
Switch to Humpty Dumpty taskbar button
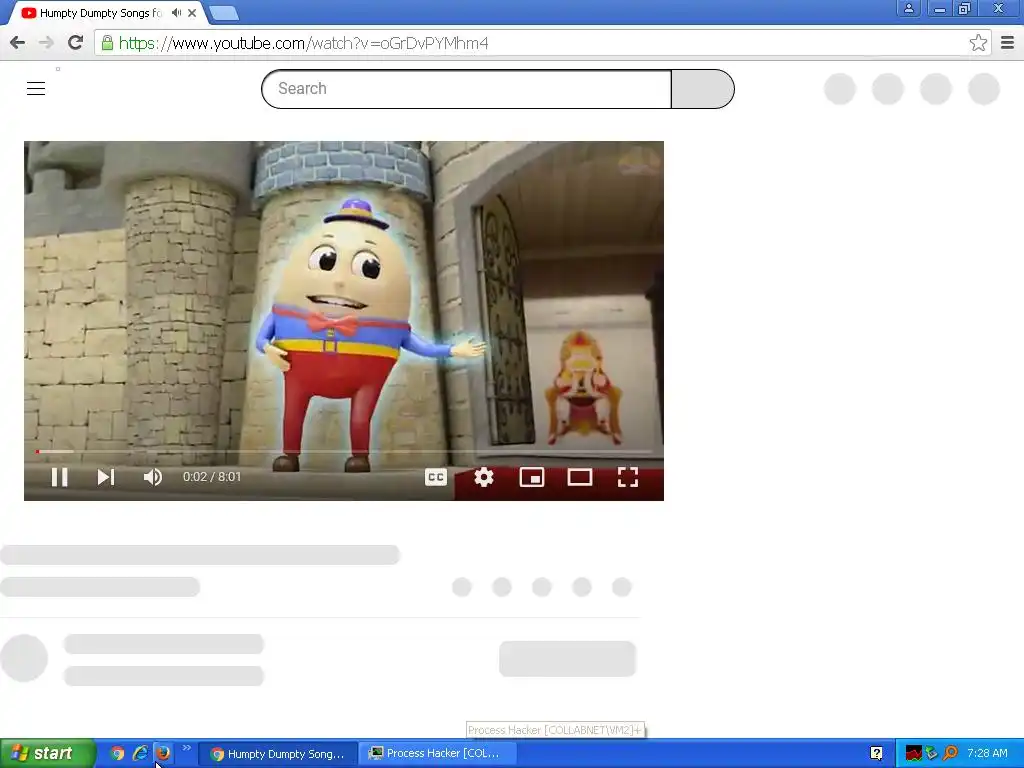click(278, 754)
